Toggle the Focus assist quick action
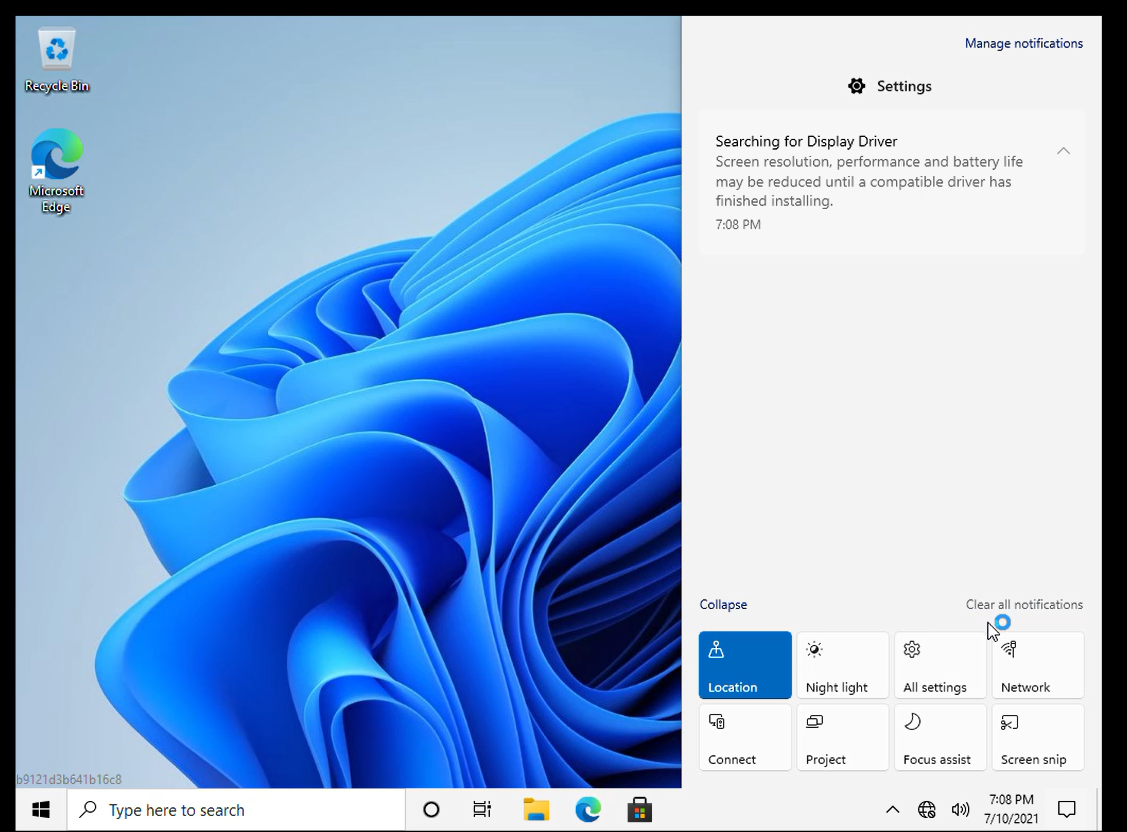This screenshot has width=1127, height=832. coord(940,737)
